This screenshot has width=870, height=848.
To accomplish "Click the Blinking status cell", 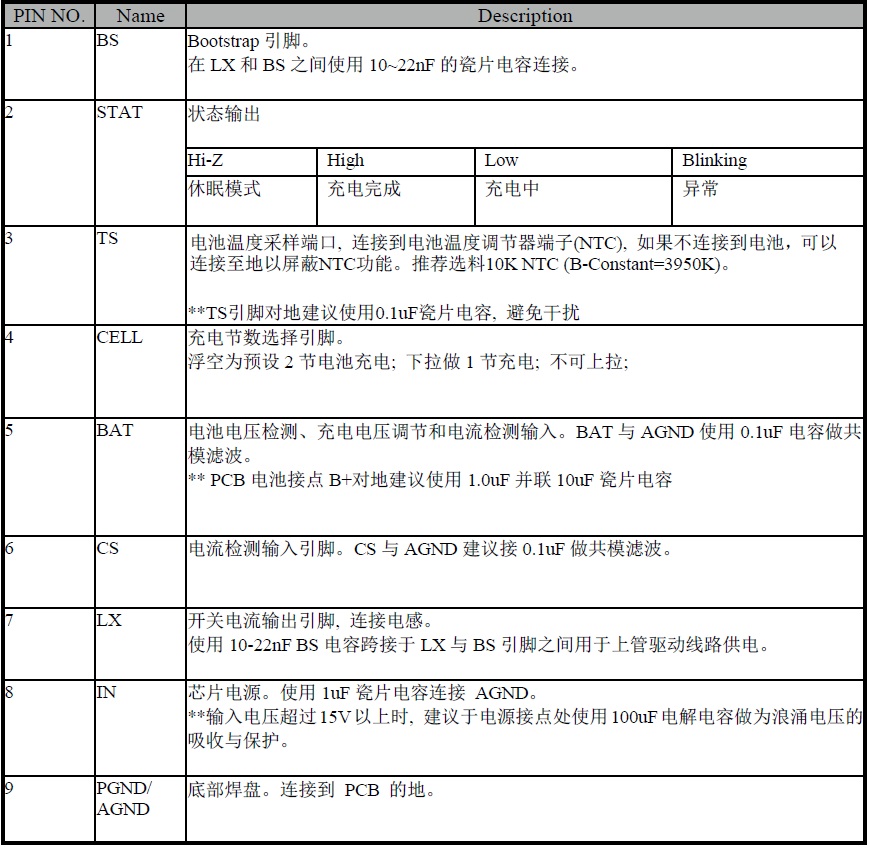I will click(x=714, y=161).
